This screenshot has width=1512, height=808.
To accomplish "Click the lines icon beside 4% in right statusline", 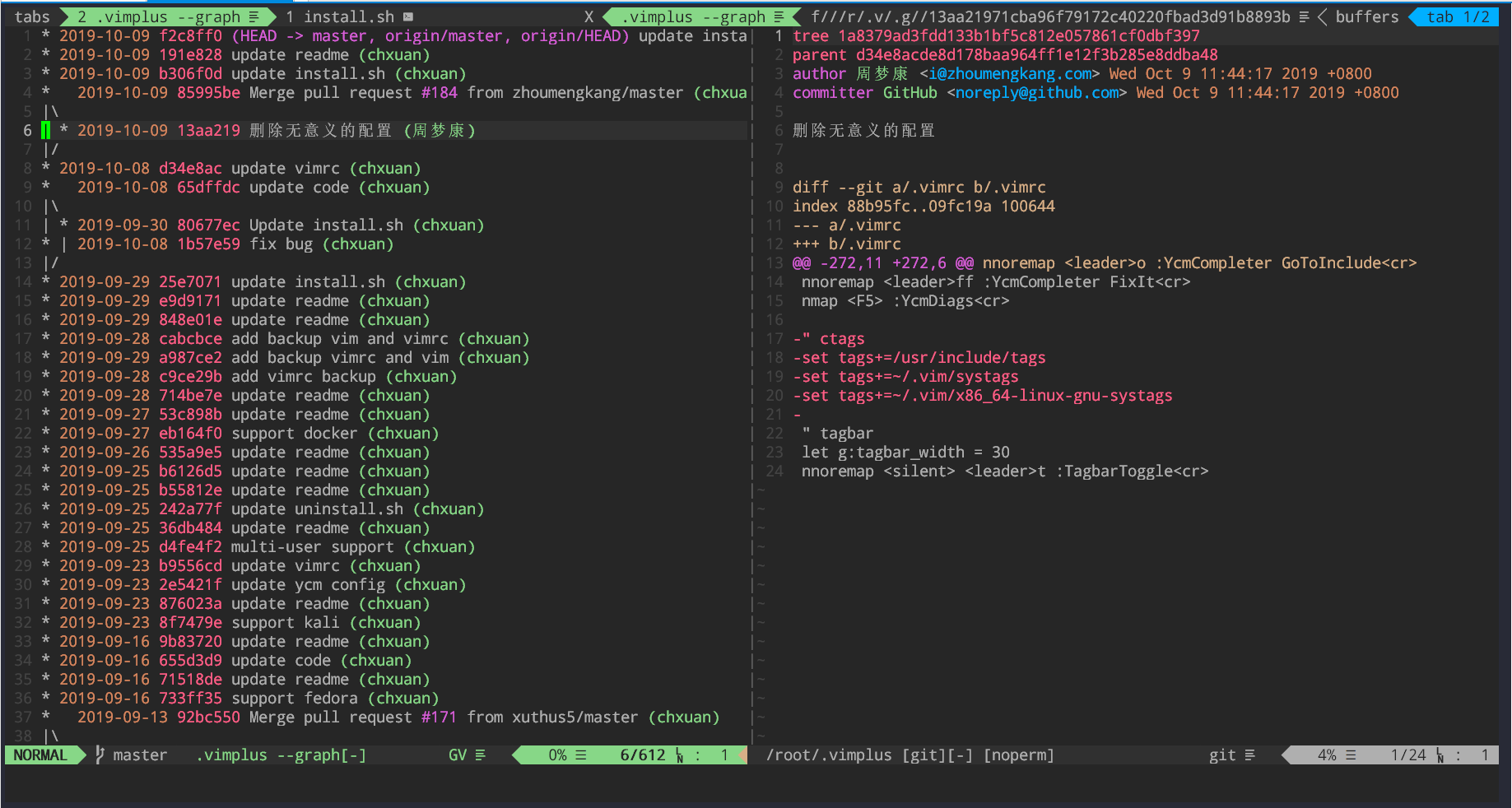I will click(x=1351, y=755).
